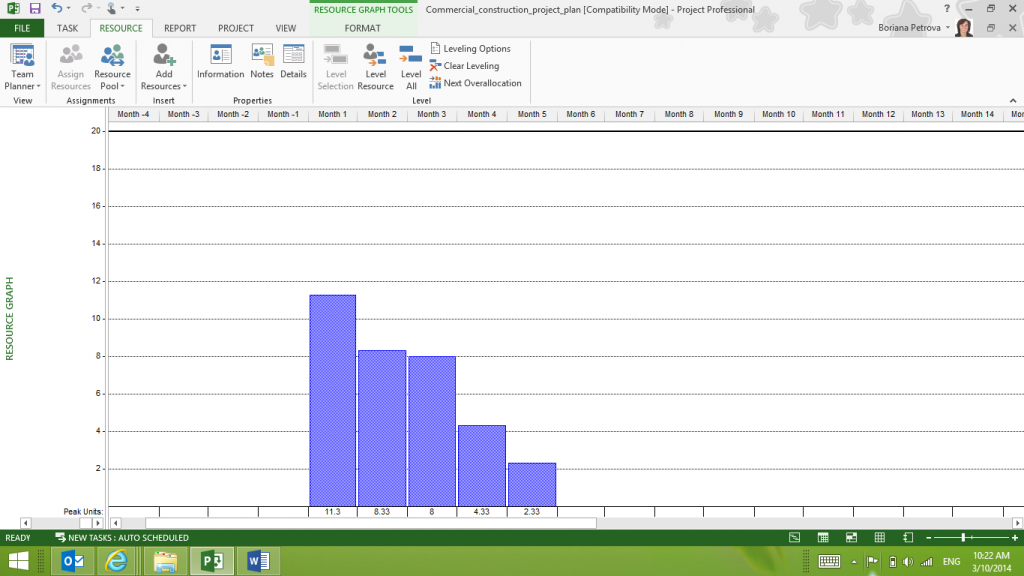The width and height of the screenshot is (1024, 576).
Task: Switch to Team Planner view in status bar
Action: (x=851, y=537)
